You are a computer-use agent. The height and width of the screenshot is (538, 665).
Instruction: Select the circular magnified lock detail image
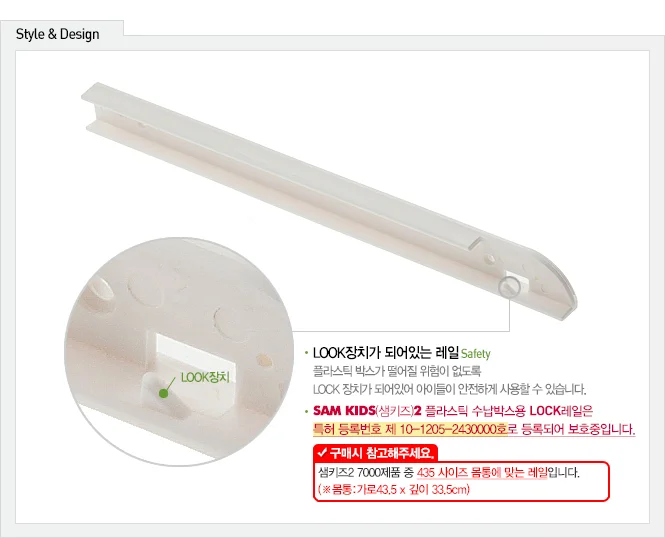pyautogui.click(x=179, y=351)
